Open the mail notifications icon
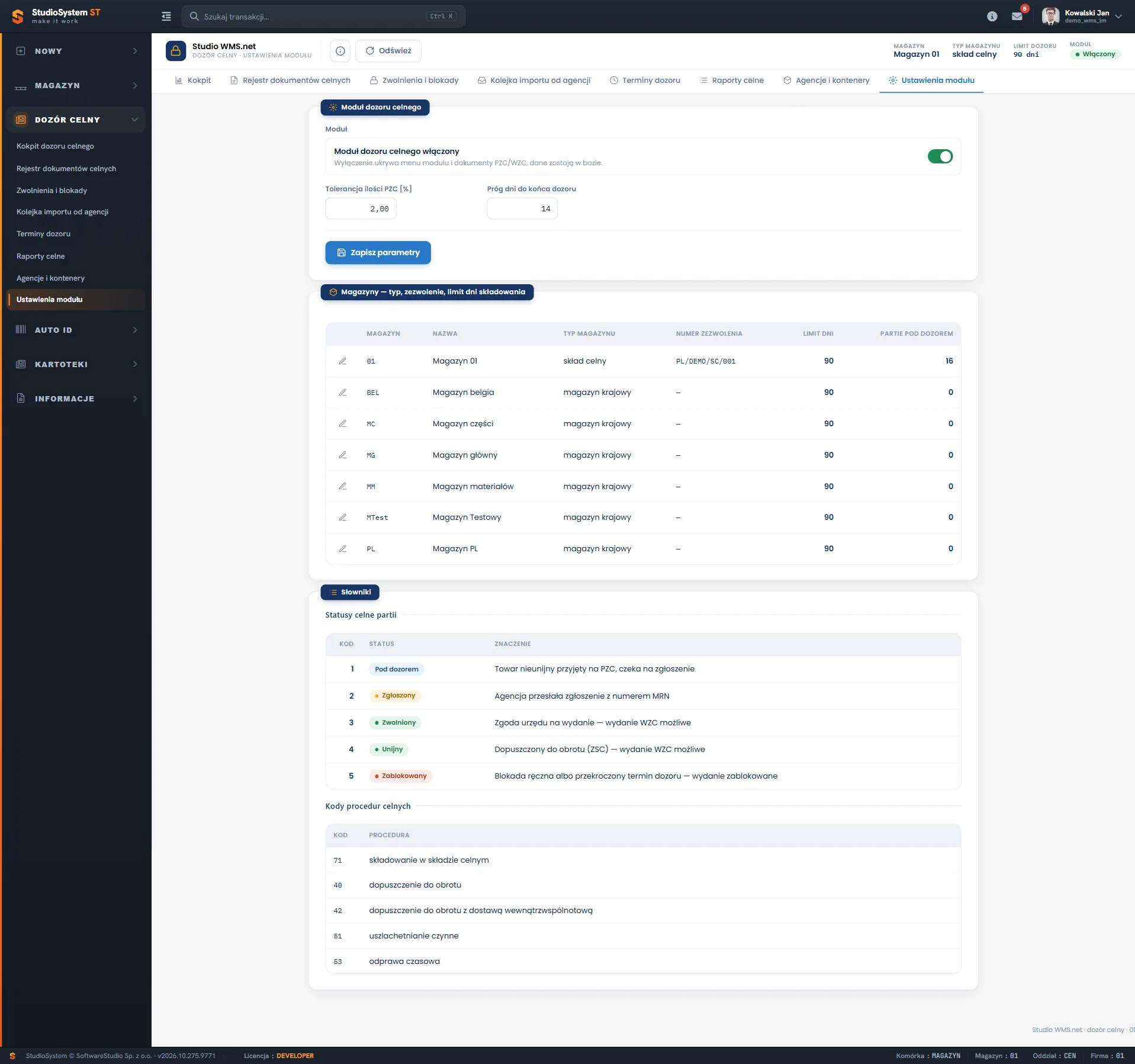 [x=1017, y=17]
